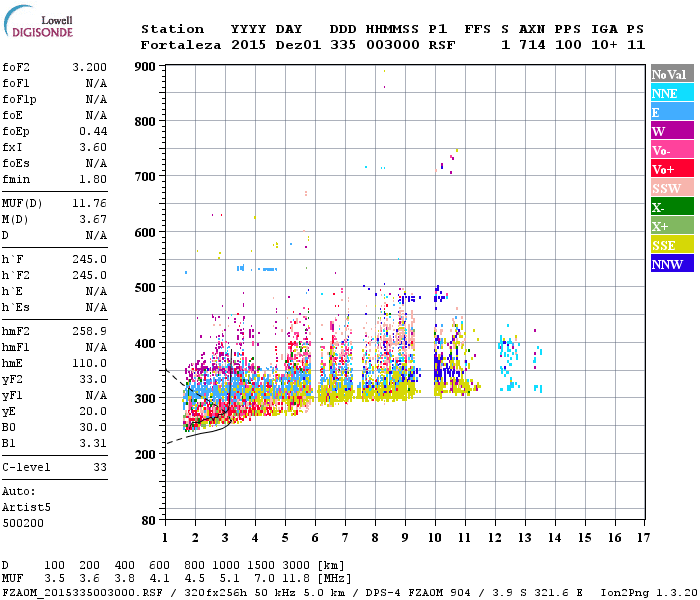The image size is (700, 600).
Task: Click the M(D) value 3.67
Action: point(93,220)
